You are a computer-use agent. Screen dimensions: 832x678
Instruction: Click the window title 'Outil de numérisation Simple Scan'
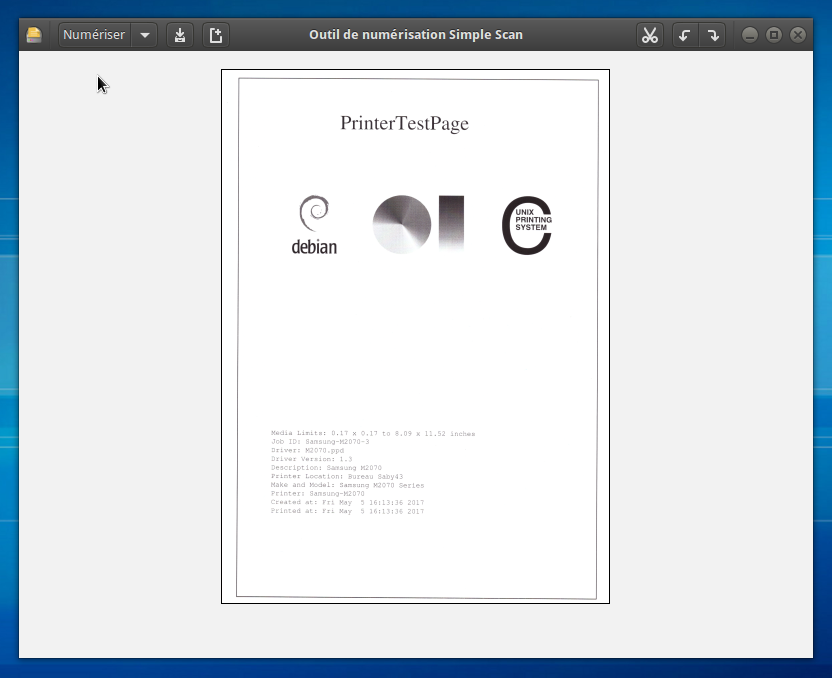click(415, 35)
